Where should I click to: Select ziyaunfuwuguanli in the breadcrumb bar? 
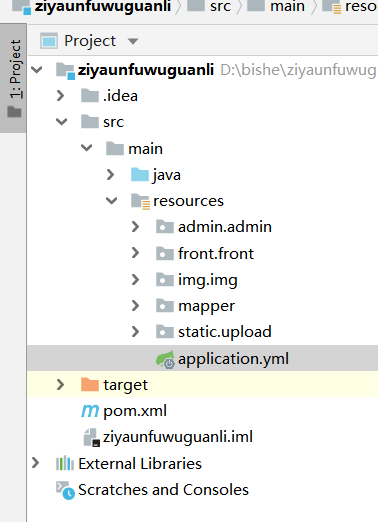103,6
